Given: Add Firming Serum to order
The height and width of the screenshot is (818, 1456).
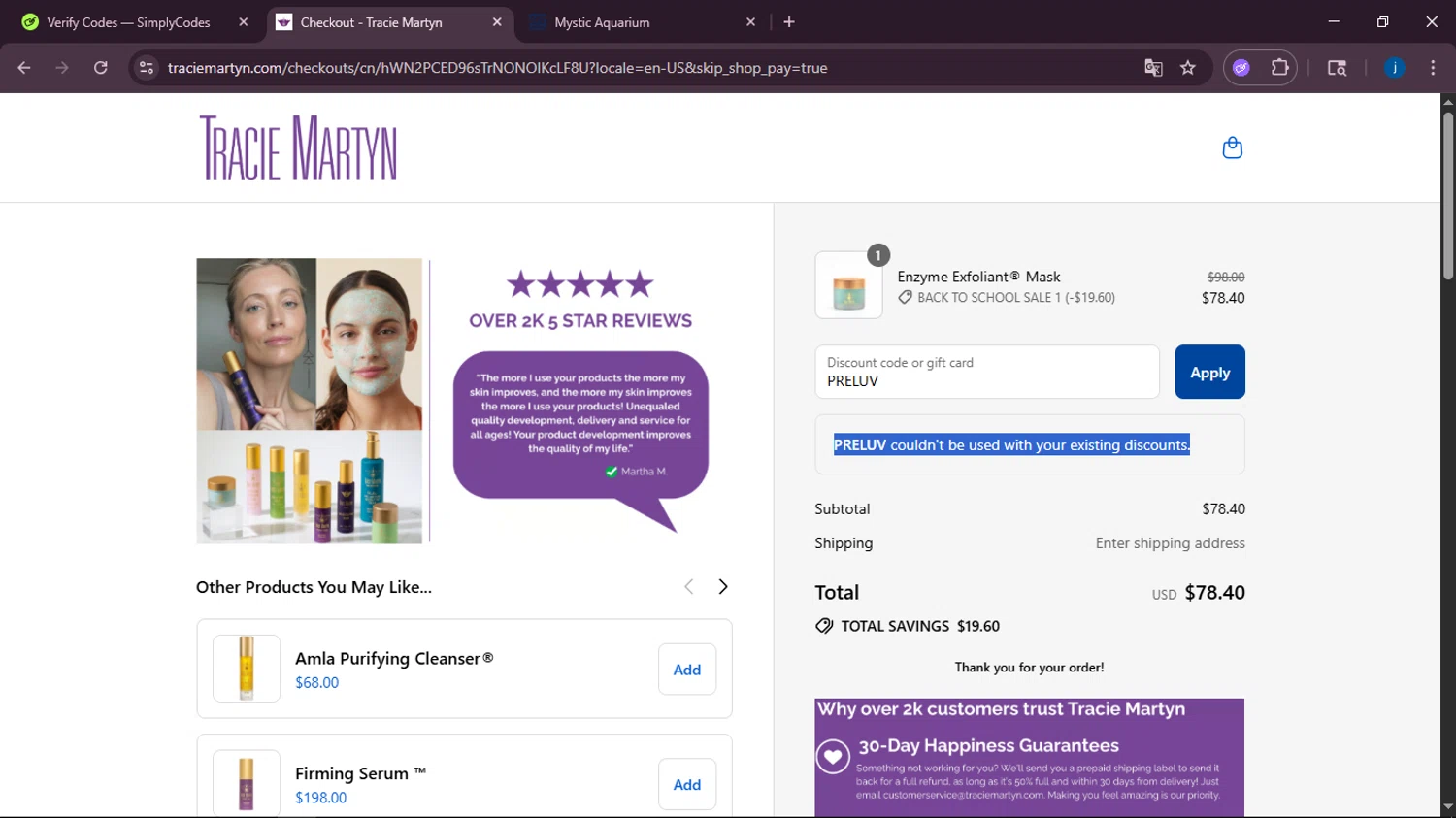Looking at the screenshot, I should point(687,784).
